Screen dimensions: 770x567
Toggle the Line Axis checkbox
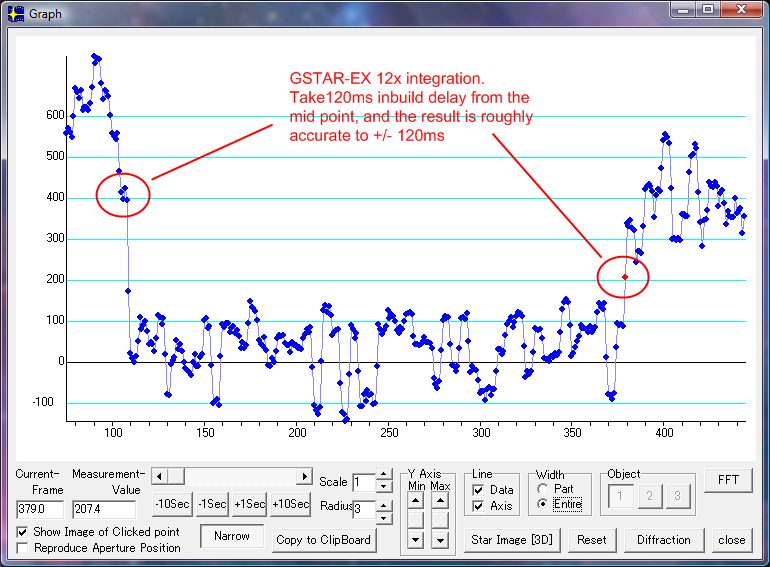click(478, 506)
